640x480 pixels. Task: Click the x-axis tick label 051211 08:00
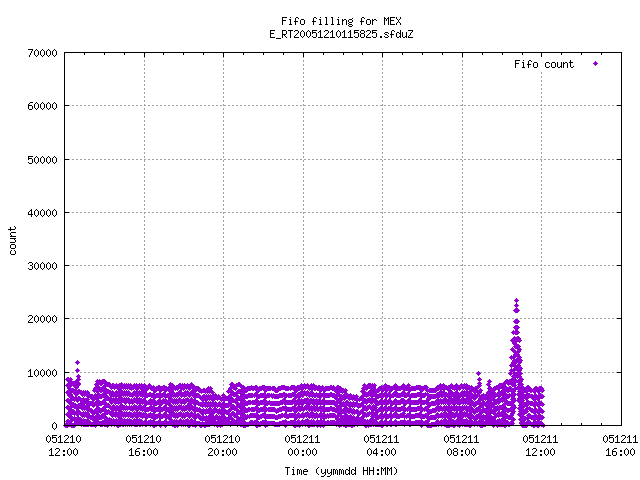[462, 446]
